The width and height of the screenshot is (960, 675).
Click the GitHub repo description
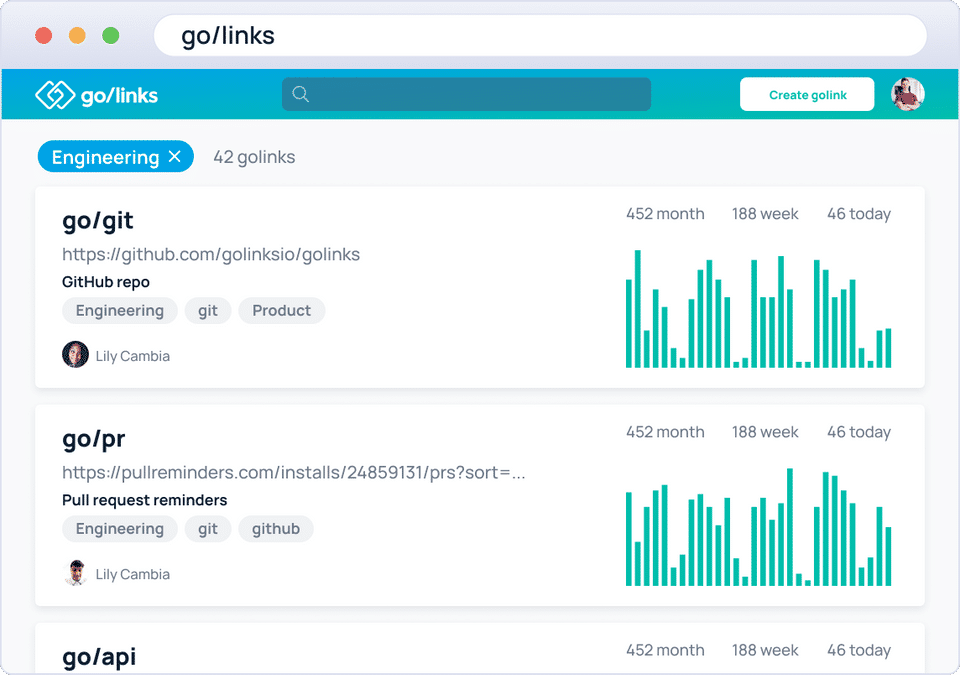(106, 282)
